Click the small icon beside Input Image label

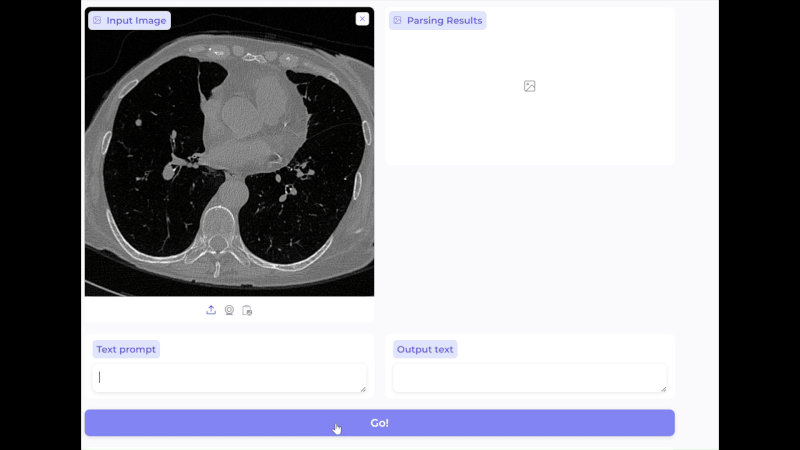(x=97, y=20)
